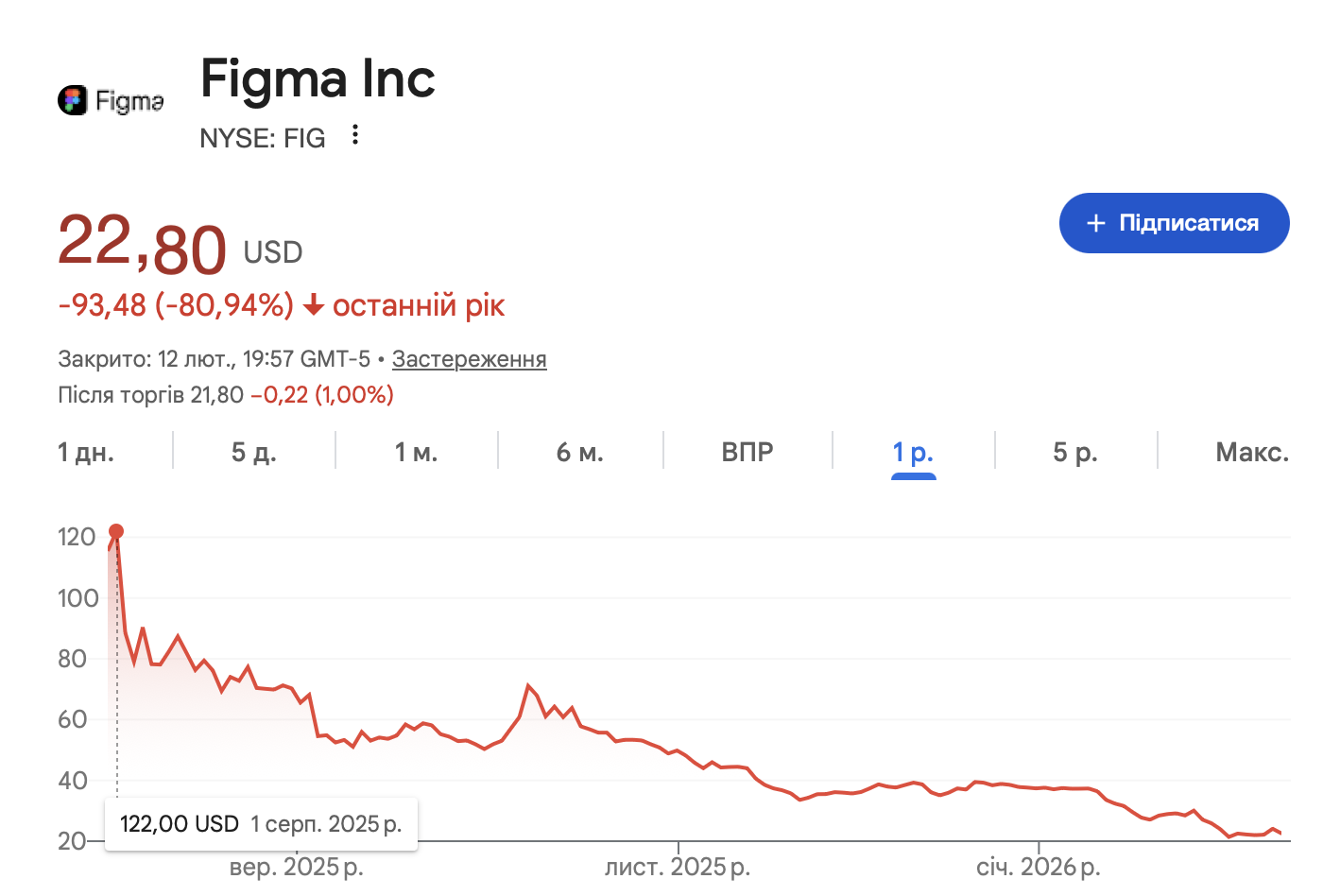Click the Figma logo icon
1323x896 pixels.
(73, 100)
